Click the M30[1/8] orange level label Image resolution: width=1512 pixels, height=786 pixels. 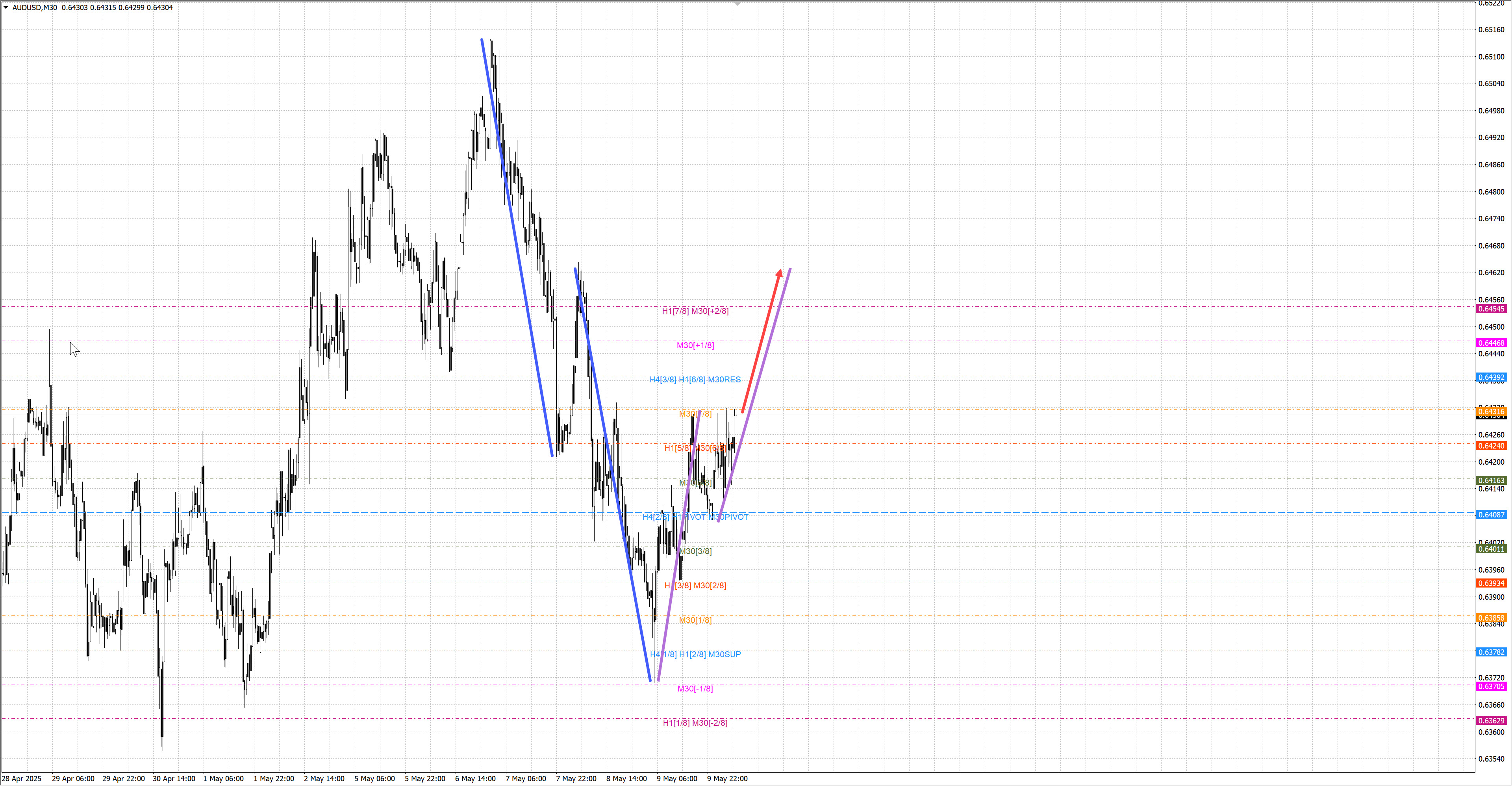click(695, 620)
